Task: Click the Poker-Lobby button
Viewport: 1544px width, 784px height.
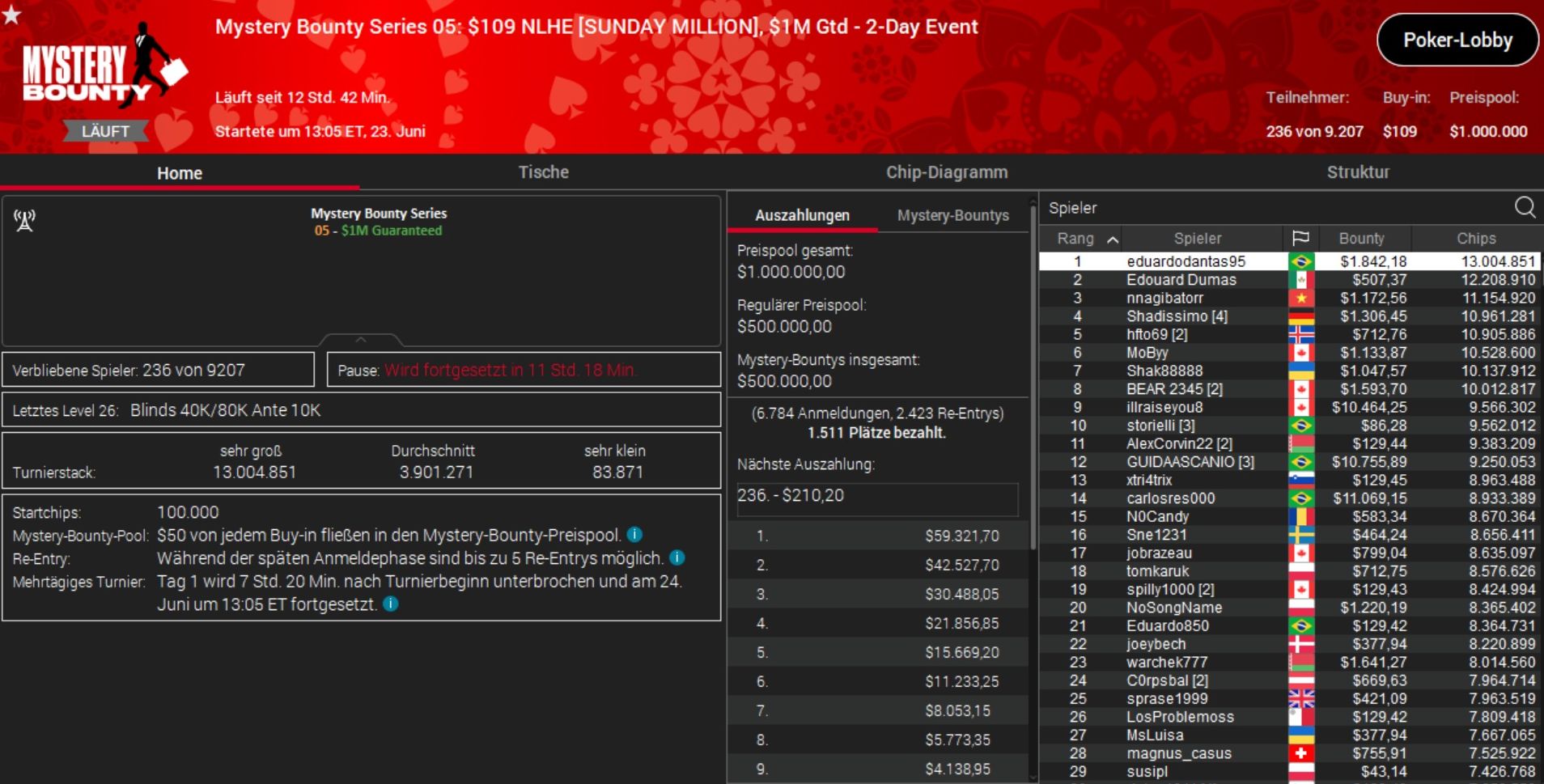Action: 1457,40
